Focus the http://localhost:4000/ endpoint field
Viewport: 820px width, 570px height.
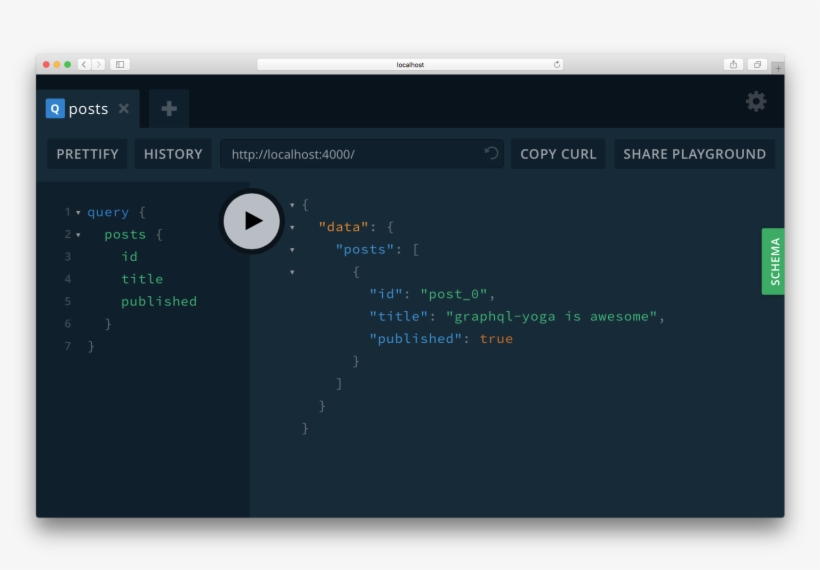coord(362,154)
